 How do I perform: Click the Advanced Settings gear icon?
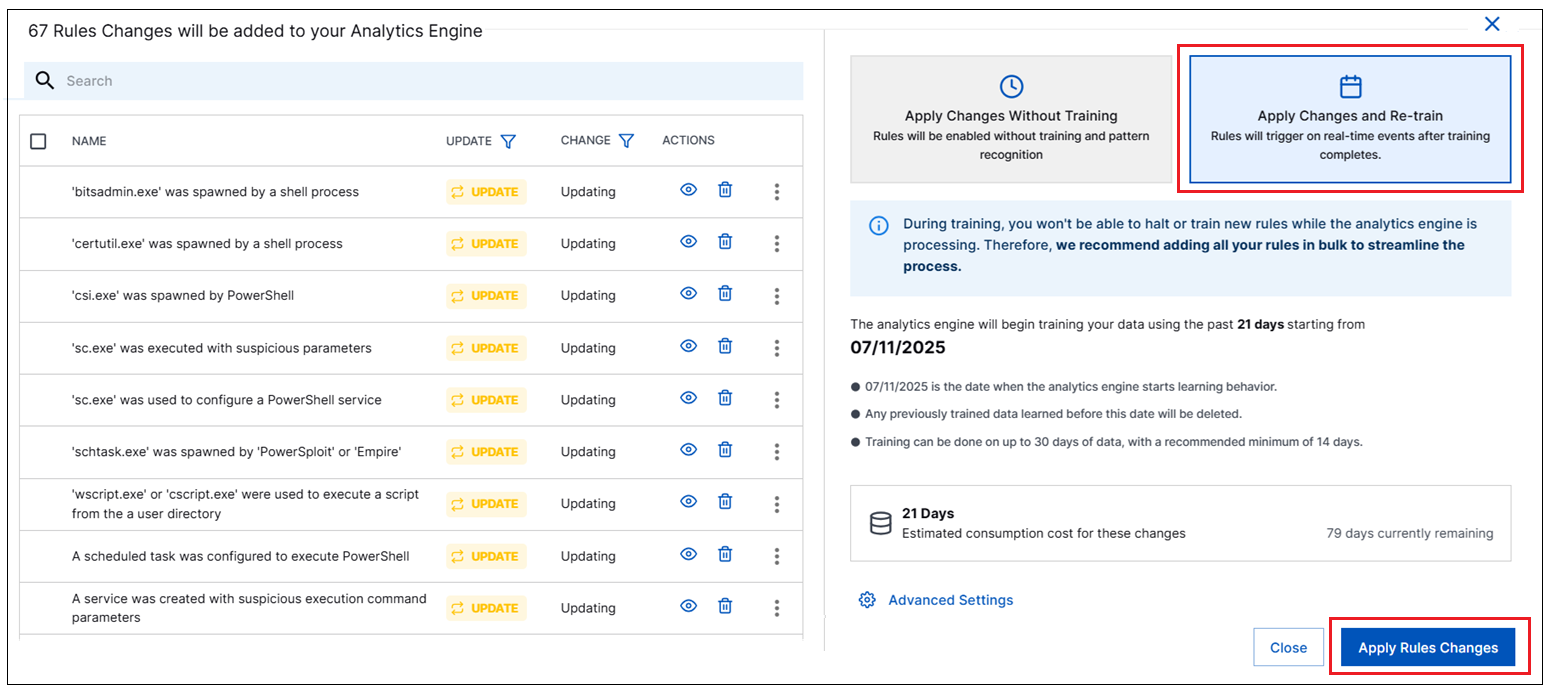[x=867, y=600]
